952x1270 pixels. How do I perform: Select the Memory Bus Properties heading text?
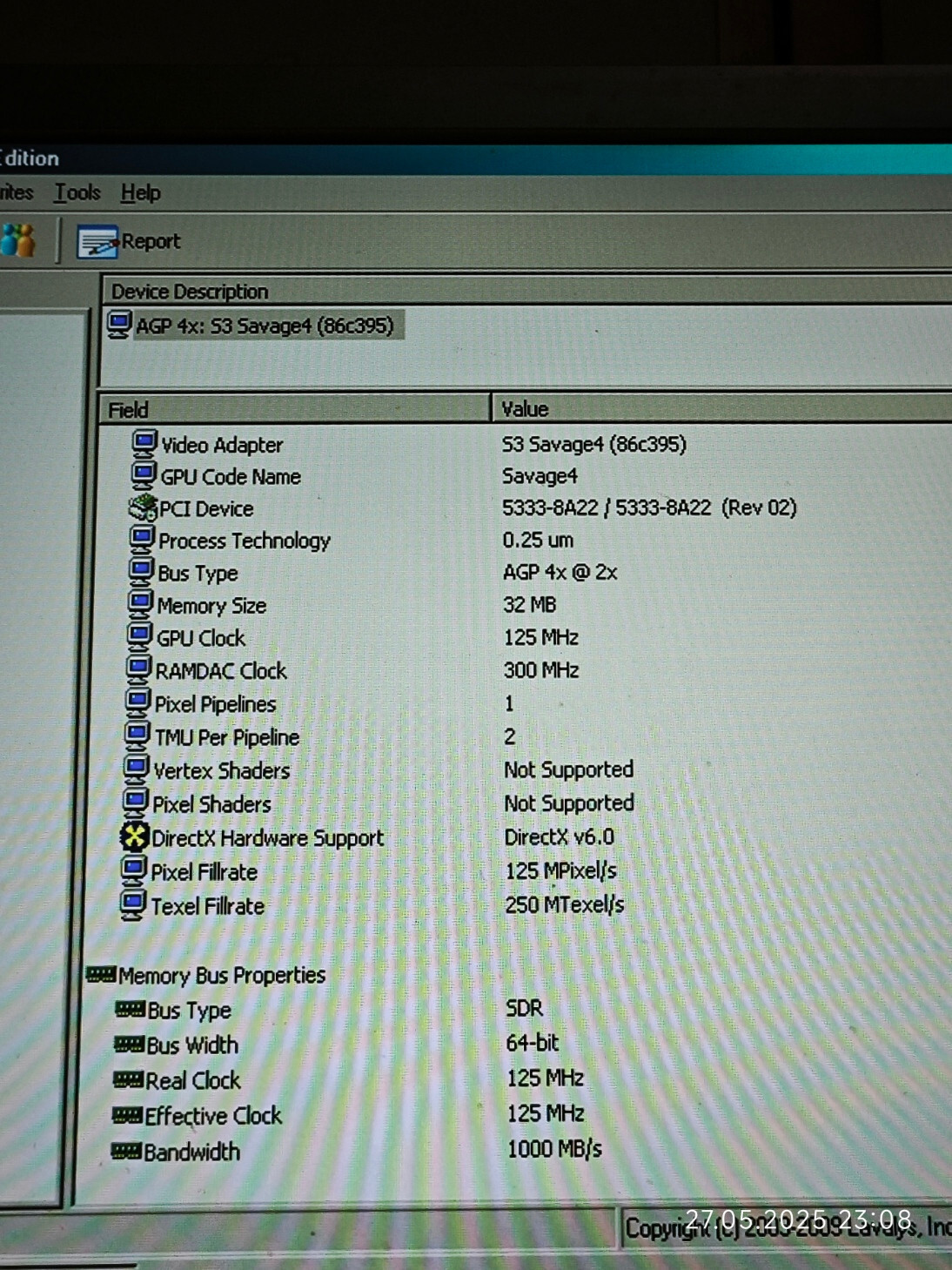click(x=222, y=975)
